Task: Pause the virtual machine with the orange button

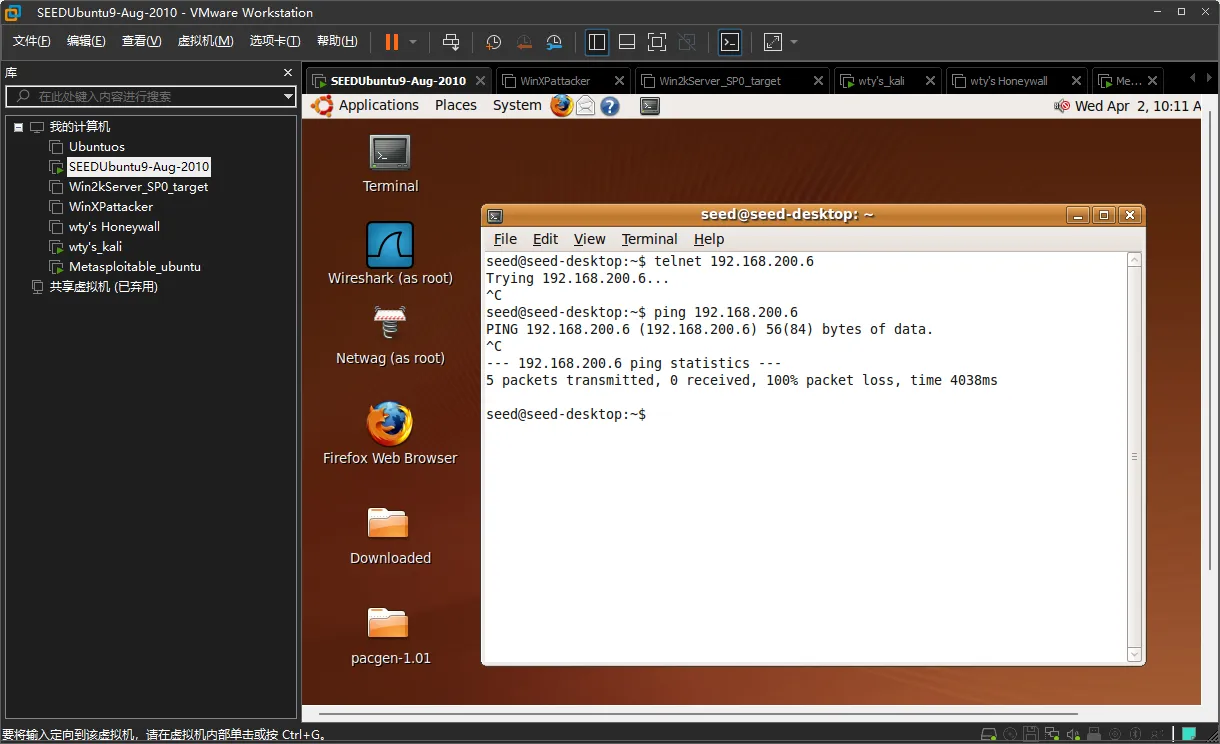Action: (391, 42)
